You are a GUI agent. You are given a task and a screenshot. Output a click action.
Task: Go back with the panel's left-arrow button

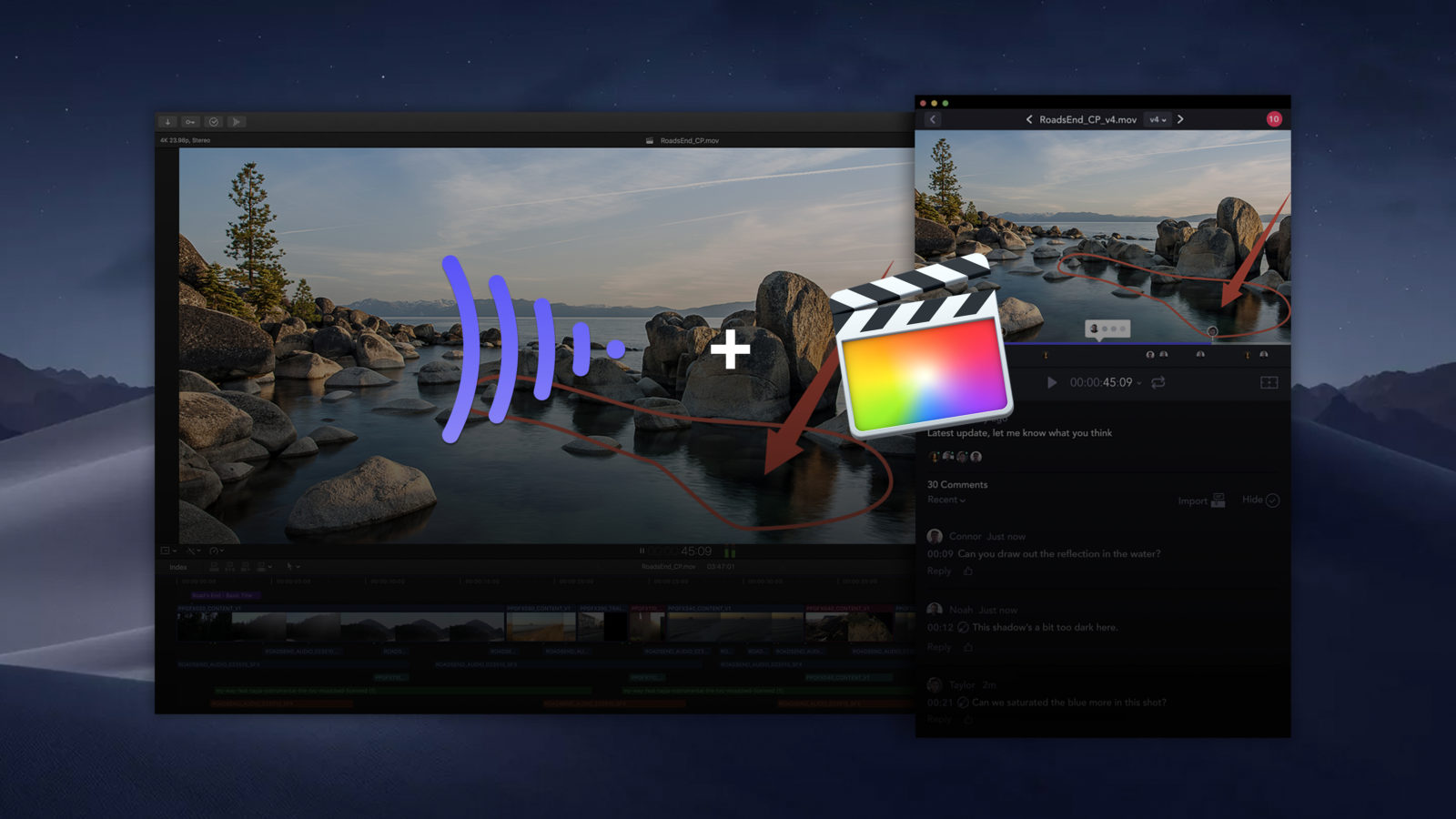[933, 119]
